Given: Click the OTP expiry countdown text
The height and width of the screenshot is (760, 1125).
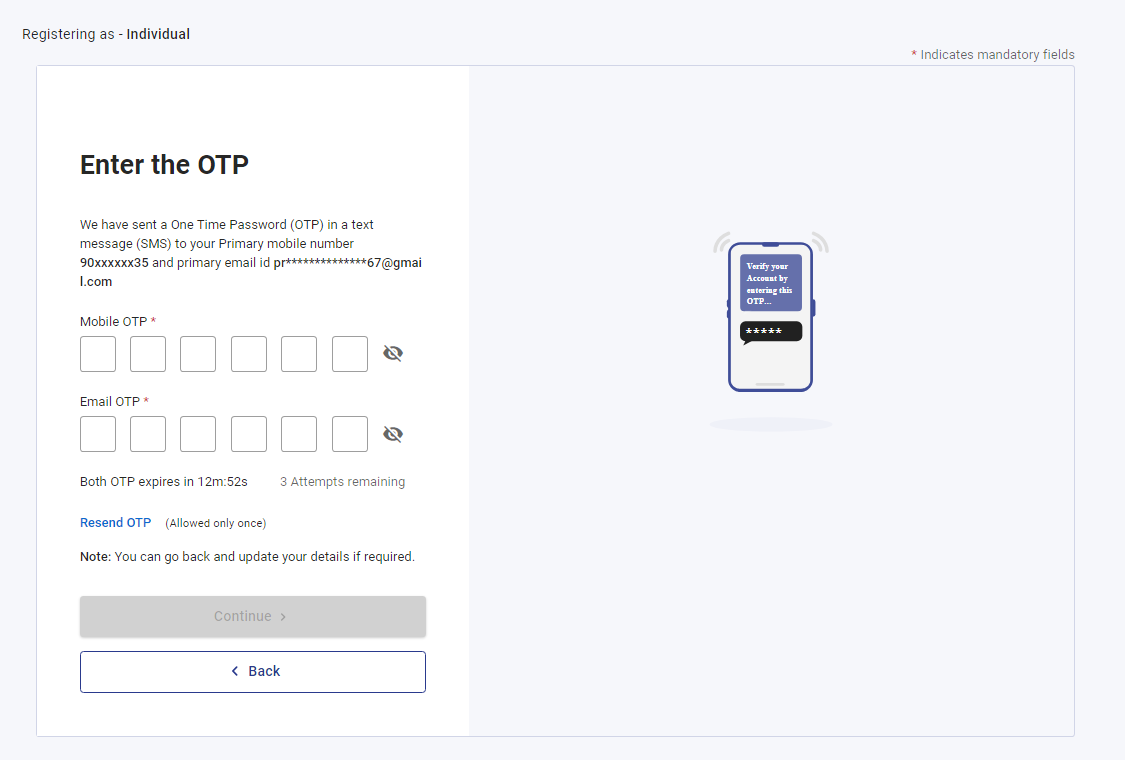Looking at the screenshot, I should coord(164,482).
